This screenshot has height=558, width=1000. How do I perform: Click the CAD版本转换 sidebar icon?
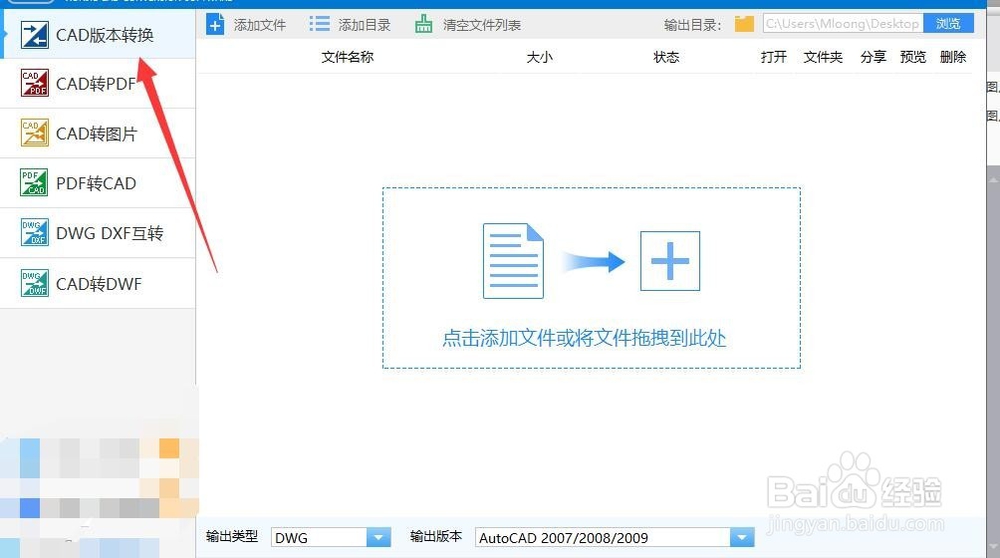(x=34, y=35)
